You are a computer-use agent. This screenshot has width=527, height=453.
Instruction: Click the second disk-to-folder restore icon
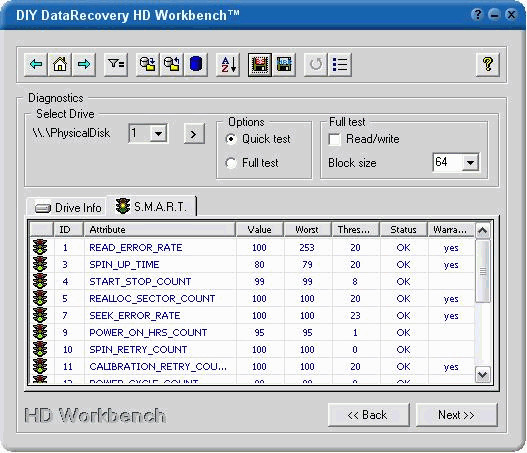[172, 64]
